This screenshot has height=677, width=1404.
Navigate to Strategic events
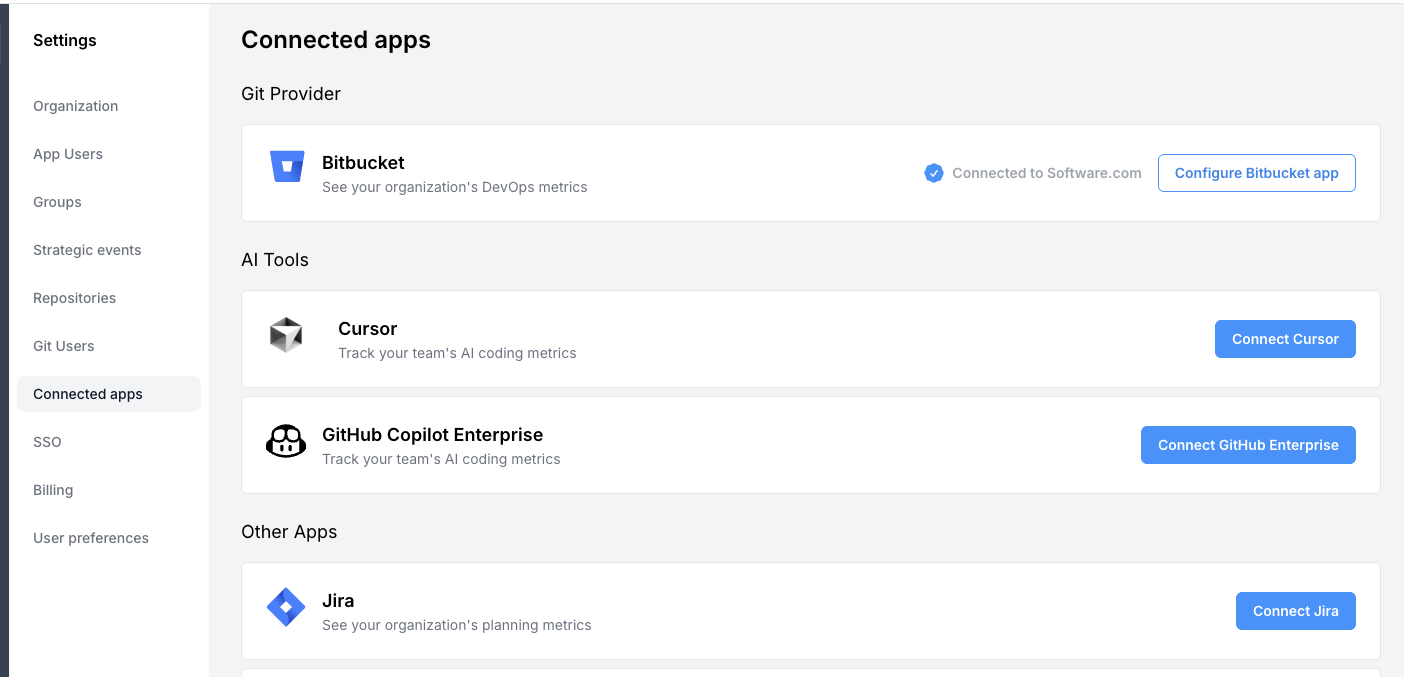(x=87, y=250)
